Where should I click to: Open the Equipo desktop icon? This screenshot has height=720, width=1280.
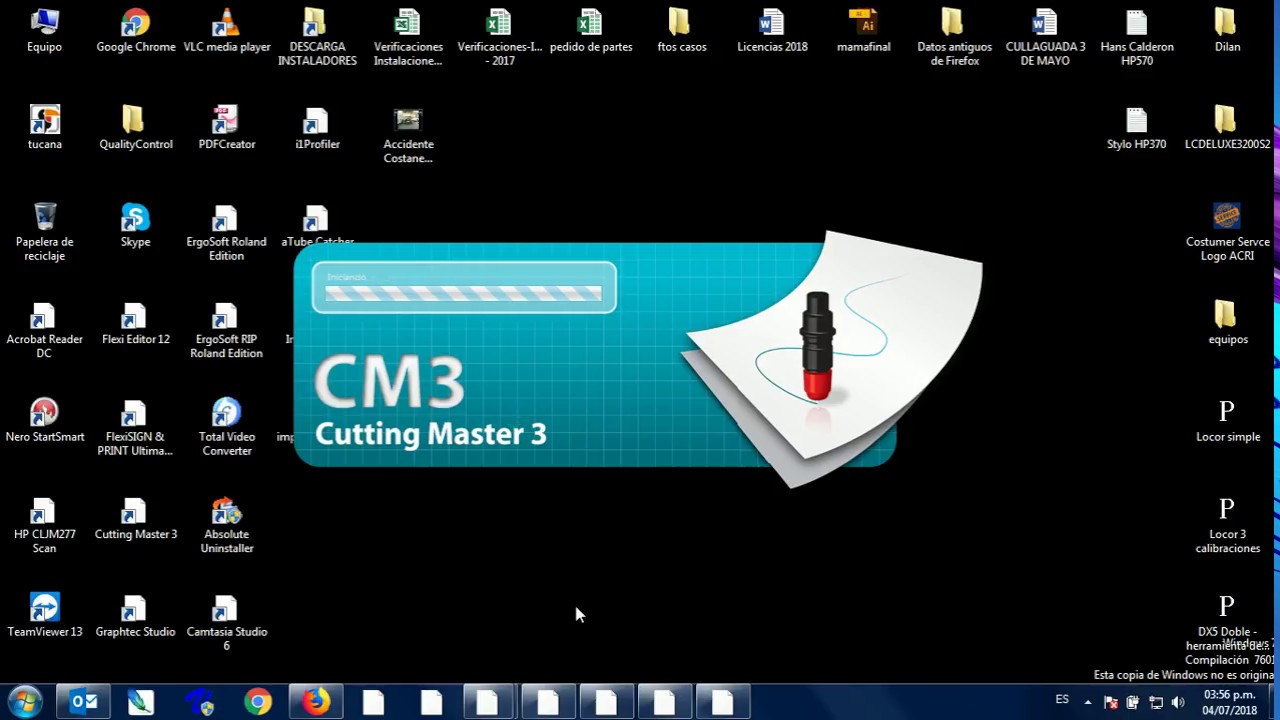45,31
